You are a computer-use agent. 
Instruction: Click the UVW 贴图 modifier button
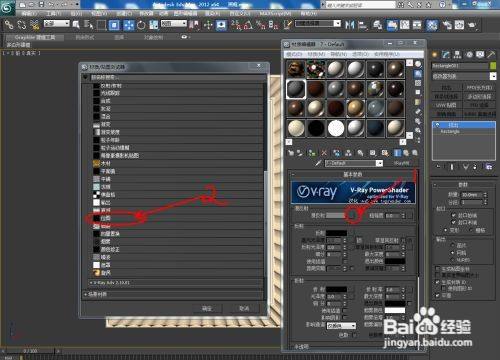[x=447, y=105]
